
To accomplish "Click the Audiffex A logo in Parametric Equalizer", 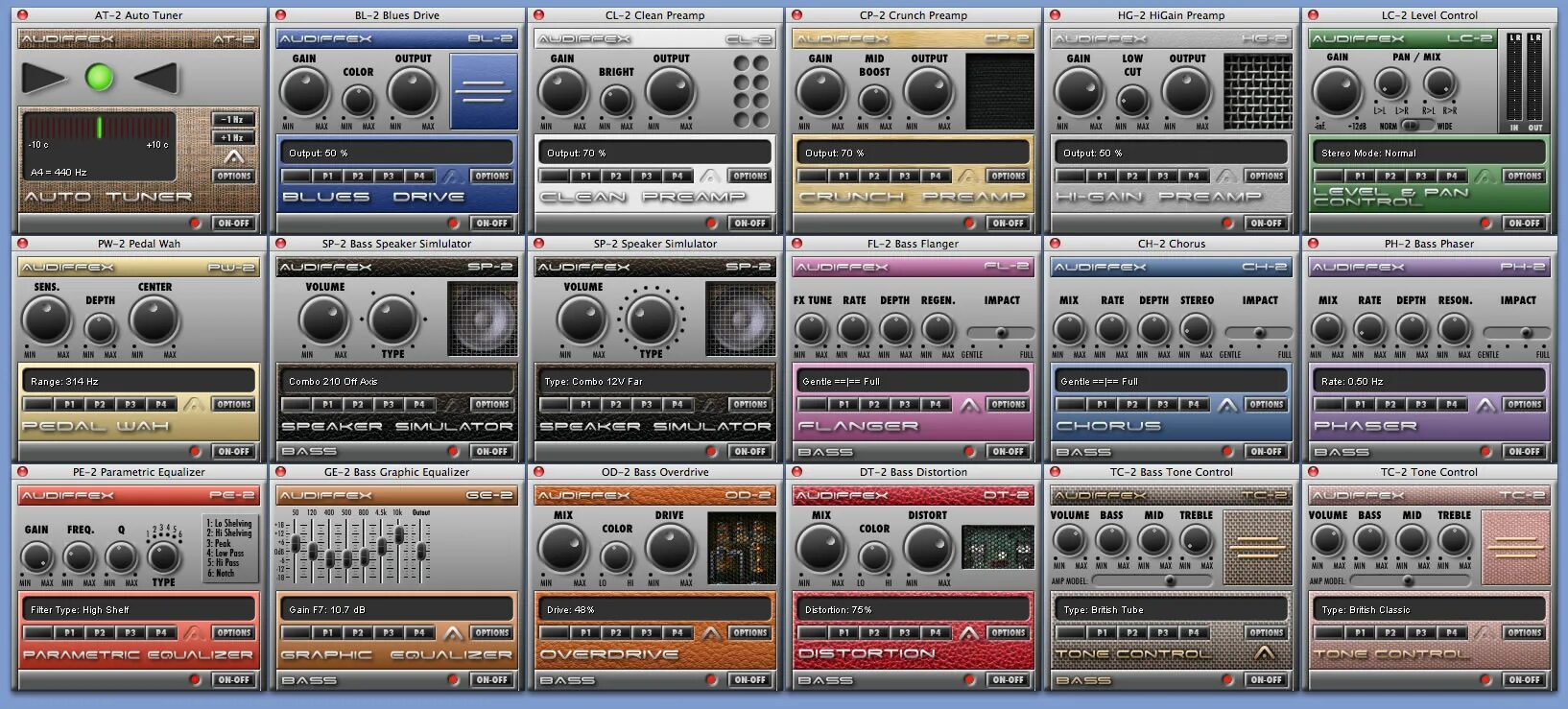I will [194, 633].
